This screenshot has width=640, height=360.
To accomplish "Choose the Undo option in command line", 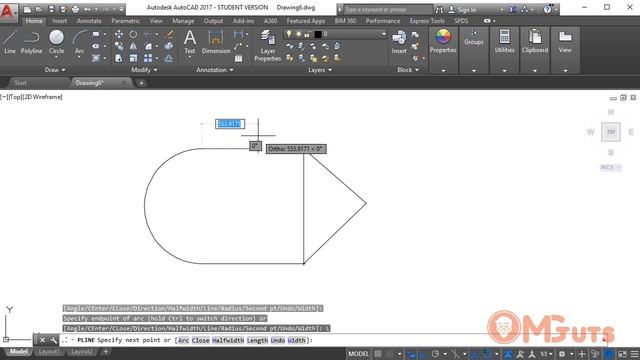I will (278, 340).
